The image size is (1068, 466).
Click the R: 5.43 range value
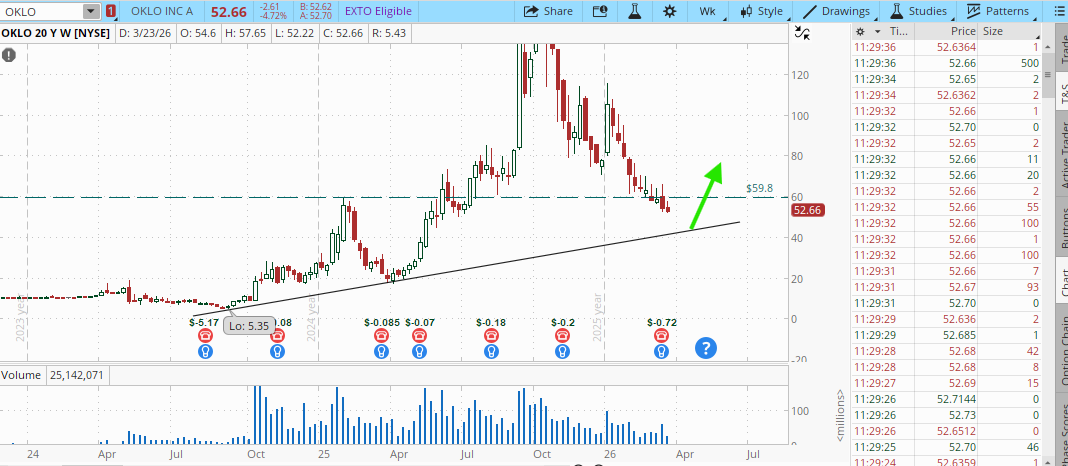coord(387,32)
